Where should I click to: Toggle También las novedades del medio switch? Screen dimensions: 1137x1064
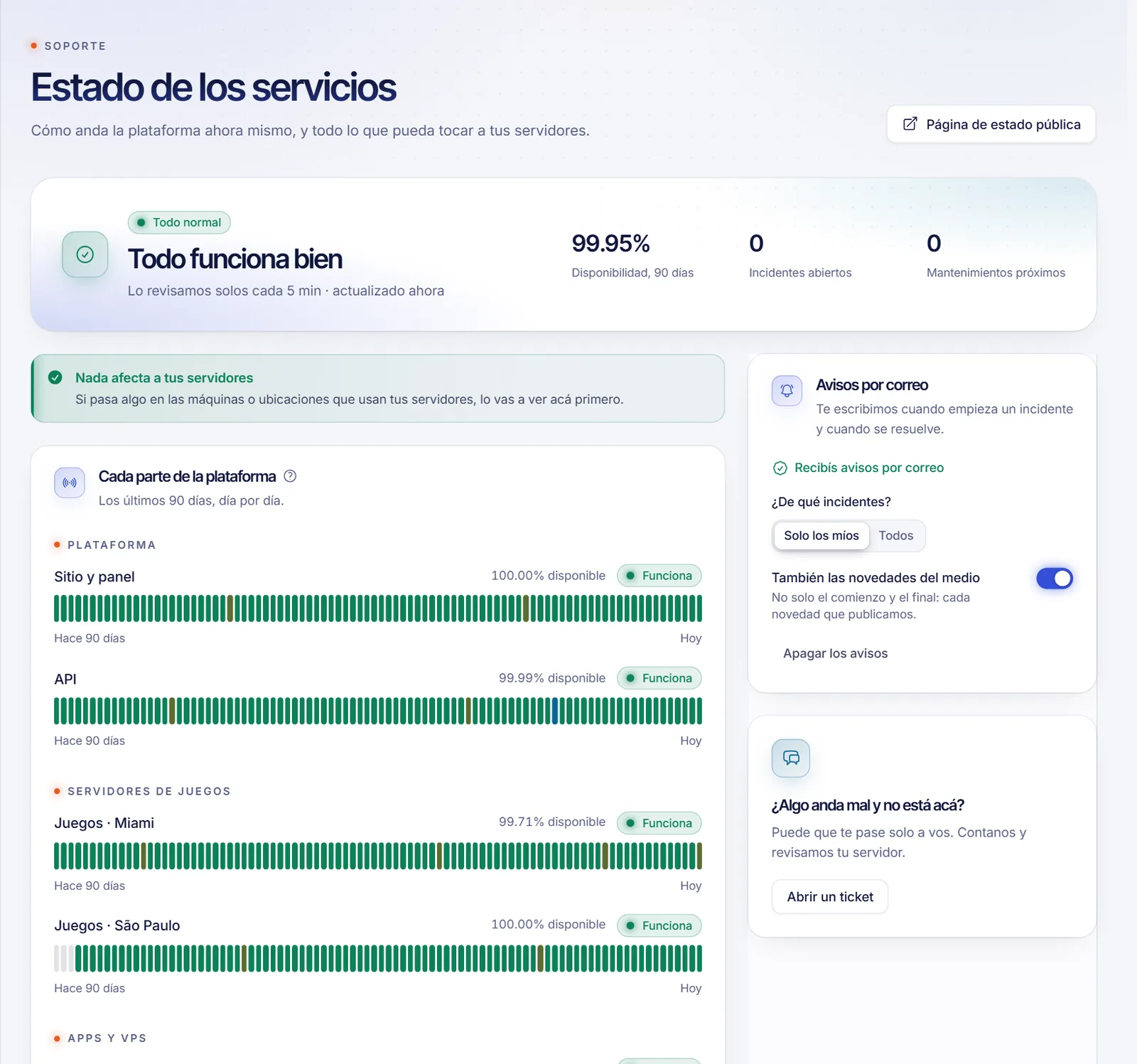tap(1055, 579)
